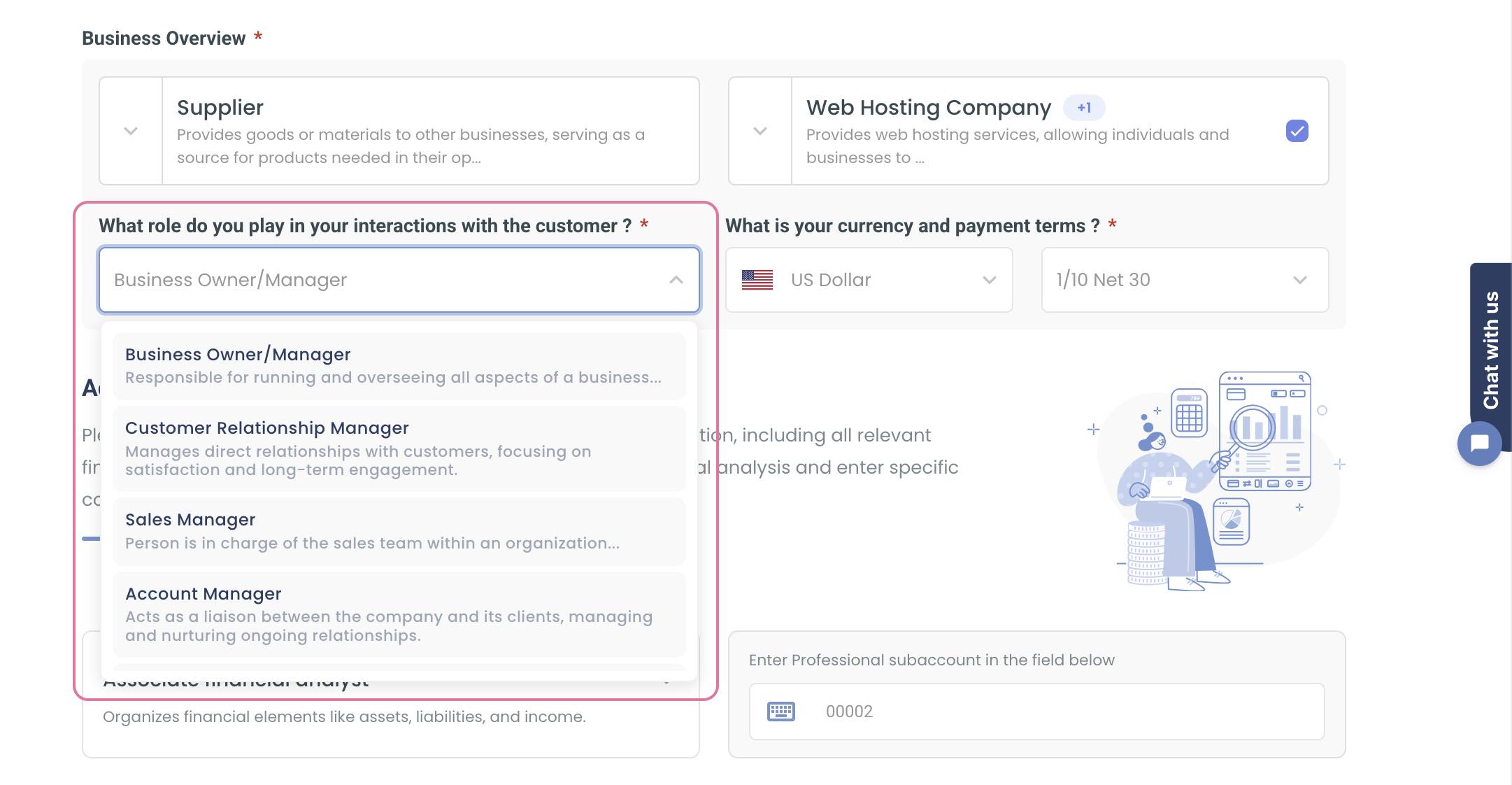Click the US flag icon in currency selector
The width and height of the screenshot is (1512, 785).
pos(757,280)
